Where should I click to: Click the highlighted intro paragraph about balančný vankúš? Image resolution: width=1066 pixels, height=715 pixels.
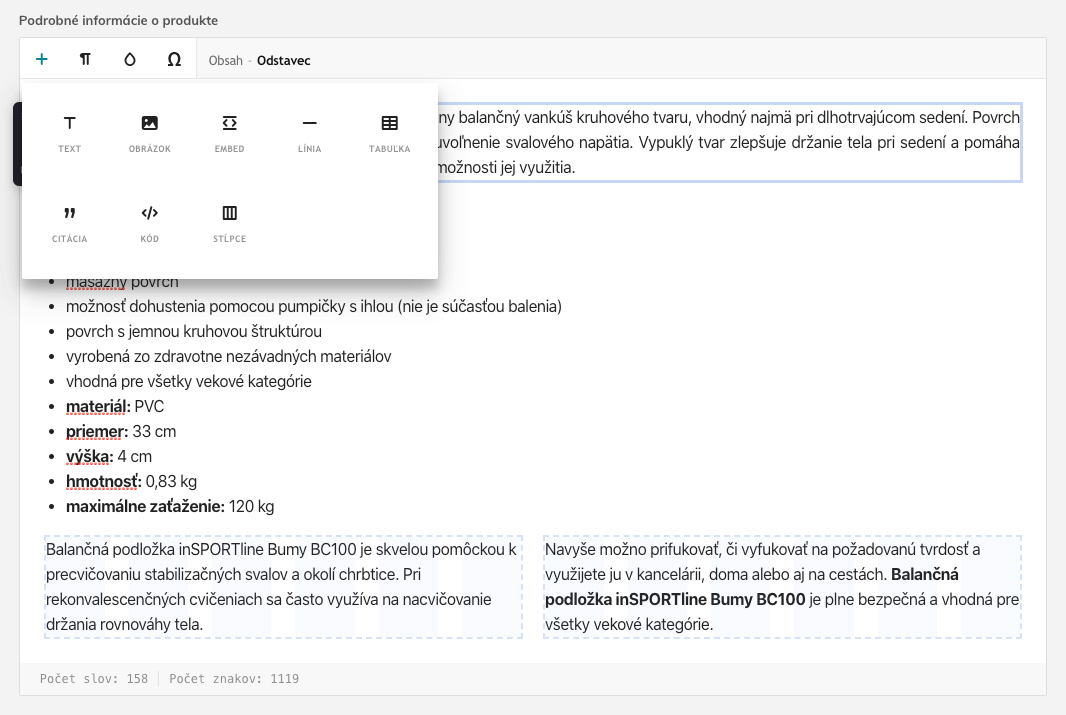pyautogui.click(x=729, y=142)
